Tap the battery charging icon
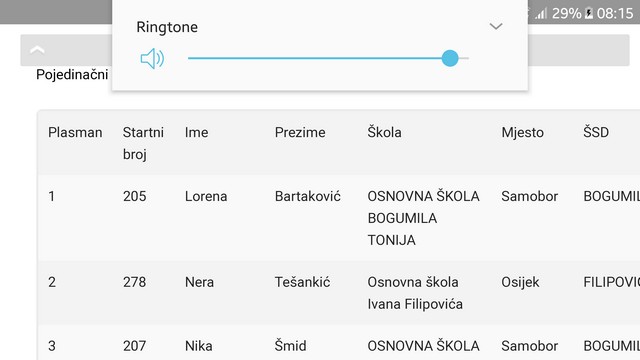 [x=589, y=13]
